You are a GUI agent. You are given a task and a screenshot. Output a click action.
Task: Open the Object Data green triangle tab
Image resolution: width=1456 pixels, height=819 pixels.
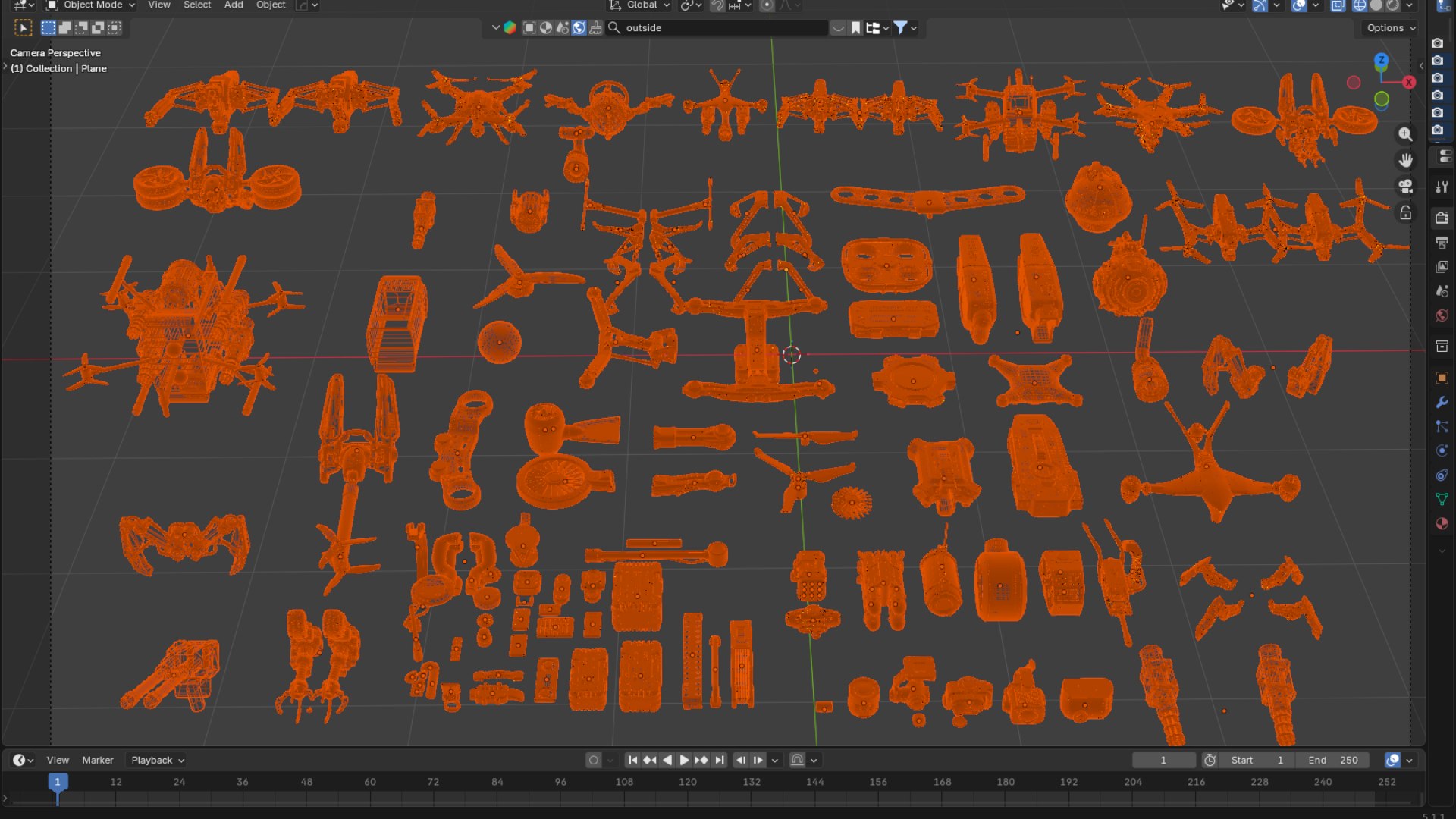click(1442, 499)
